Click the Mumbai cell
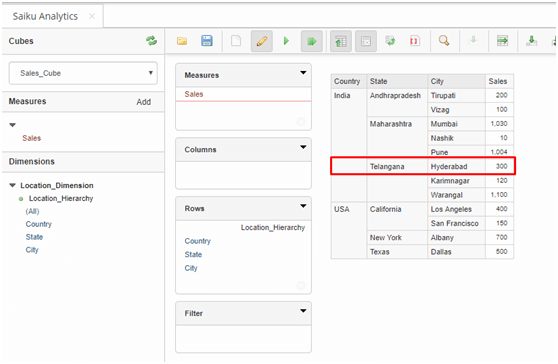The height and width of the screenshot is (364, 558). 457,124
